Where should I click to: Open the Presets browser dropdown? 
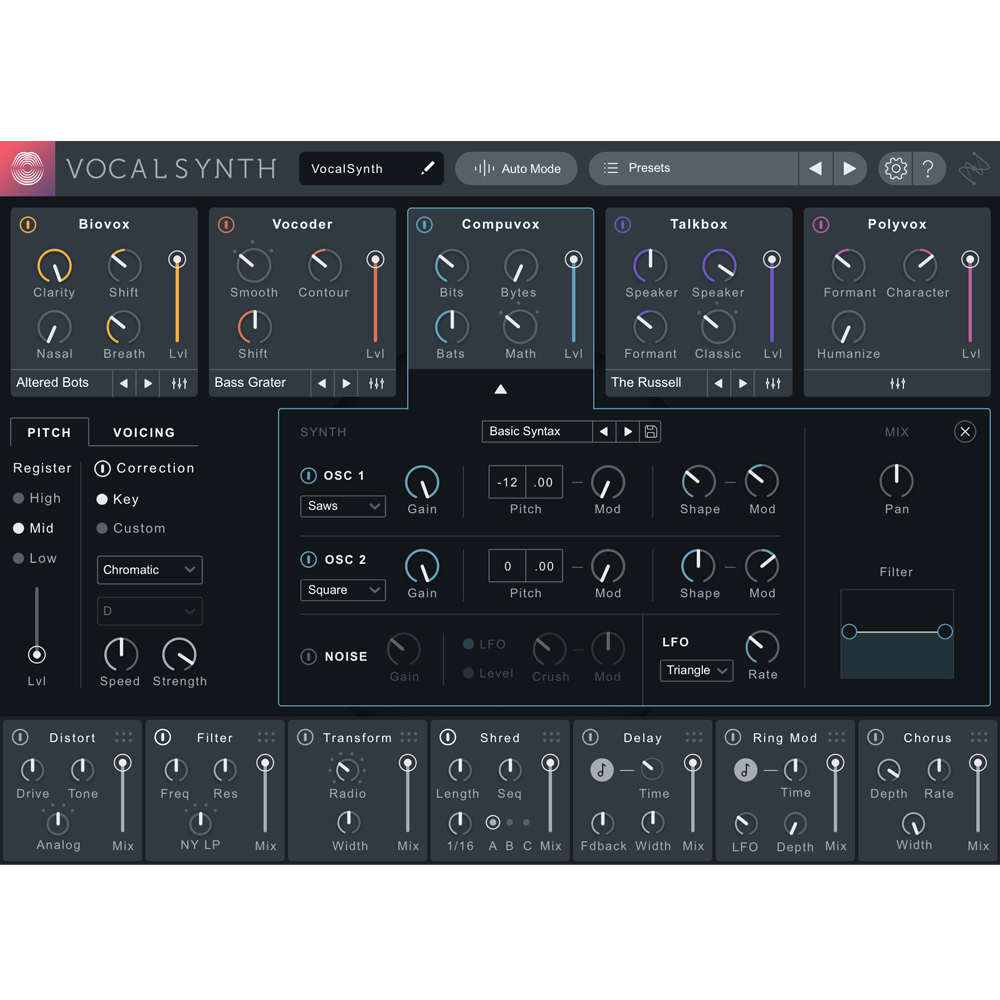coord(693,168)
